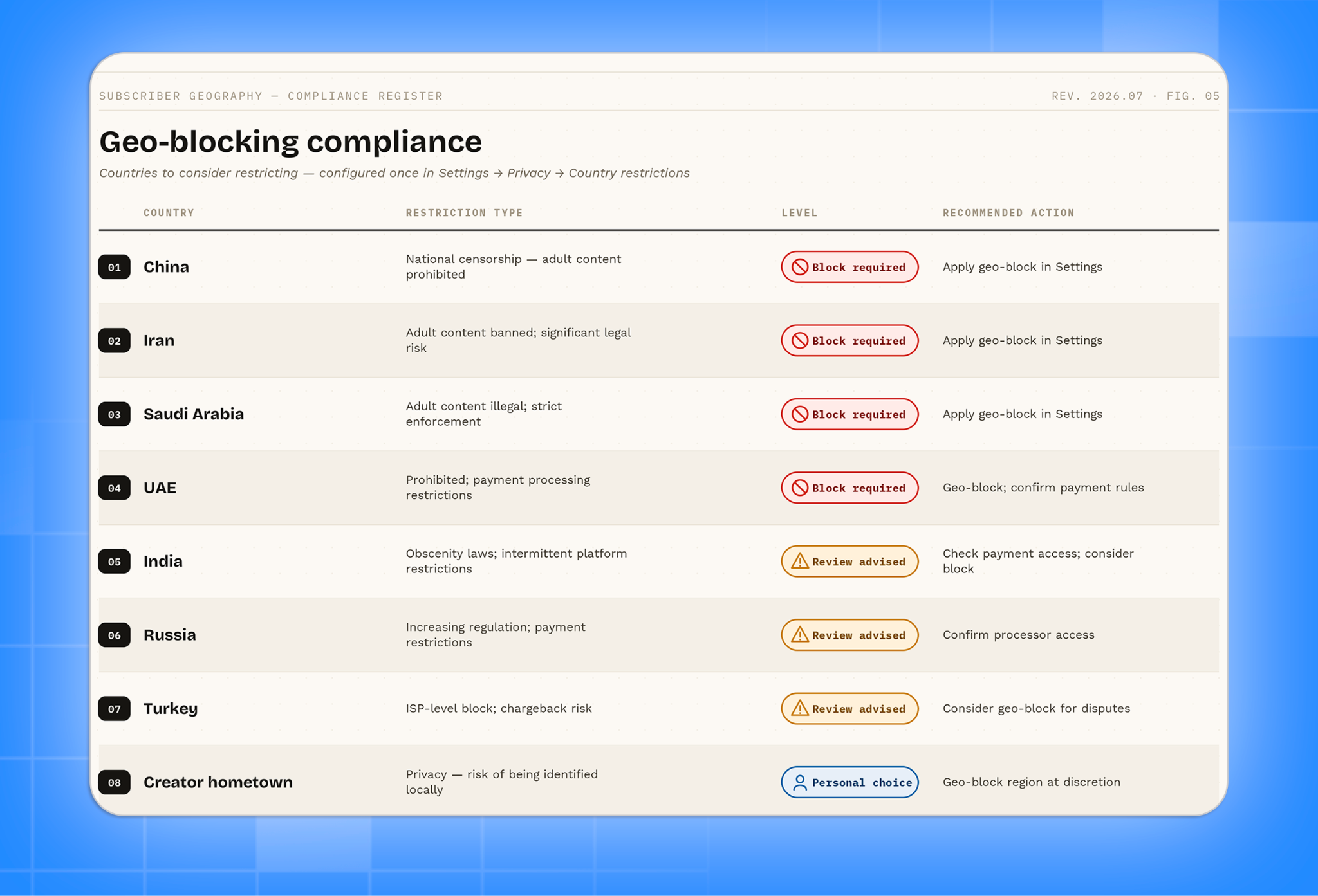This screenshot has width=1318, height=896.
Task: Click the block icon in Saudi Arabia's badge
Action: pos(799,414)
